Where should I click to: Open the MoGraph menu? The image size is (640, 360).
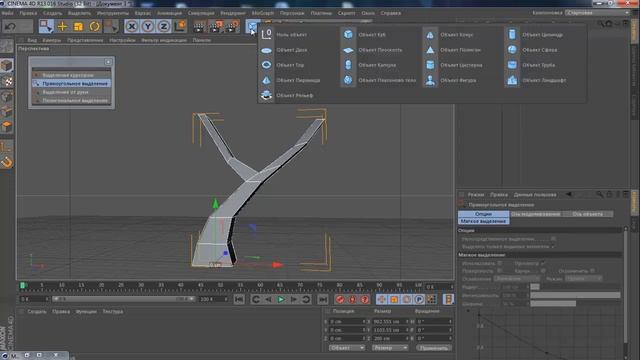coord(263,13)
